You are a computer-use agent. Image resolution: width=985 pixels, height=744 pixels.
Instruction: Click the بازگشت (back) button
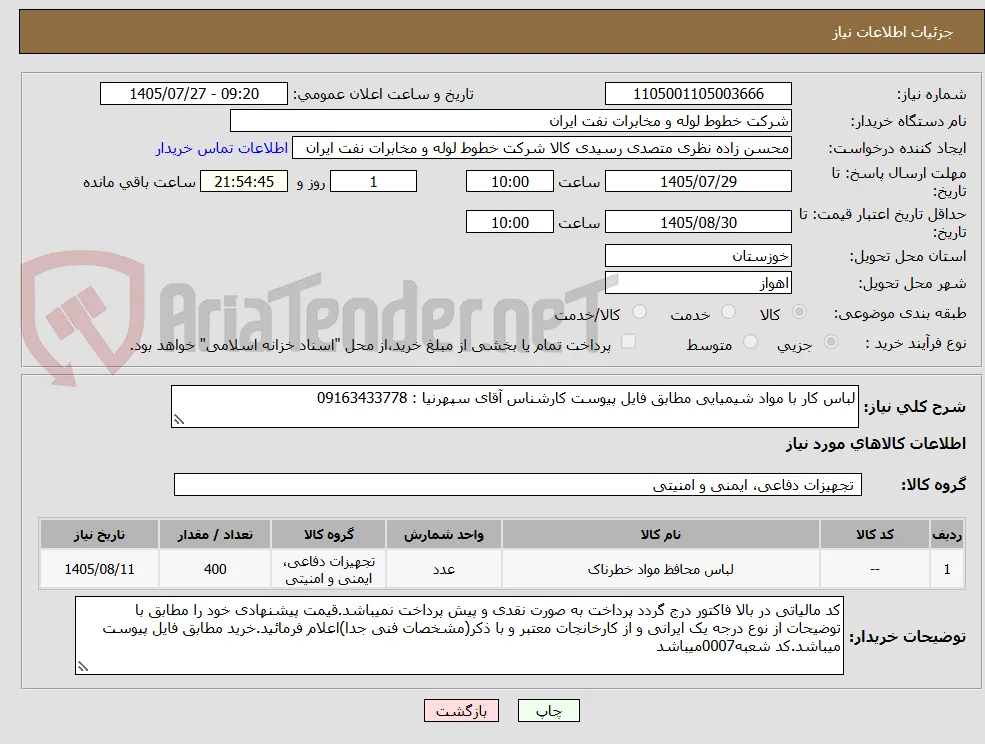point(461,711)
